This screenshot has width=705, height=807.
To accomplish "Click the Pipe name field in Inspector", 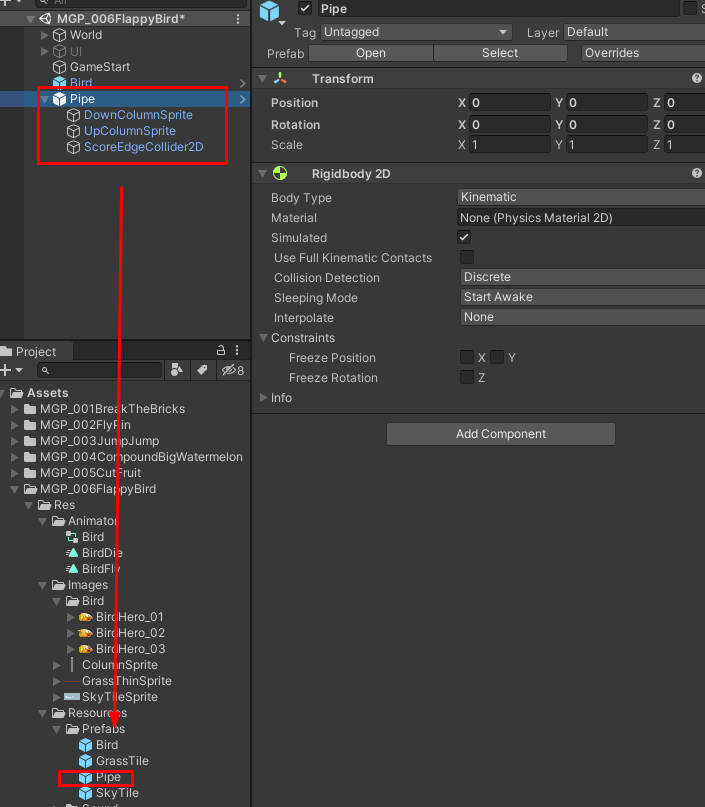I will pos(498,8).
